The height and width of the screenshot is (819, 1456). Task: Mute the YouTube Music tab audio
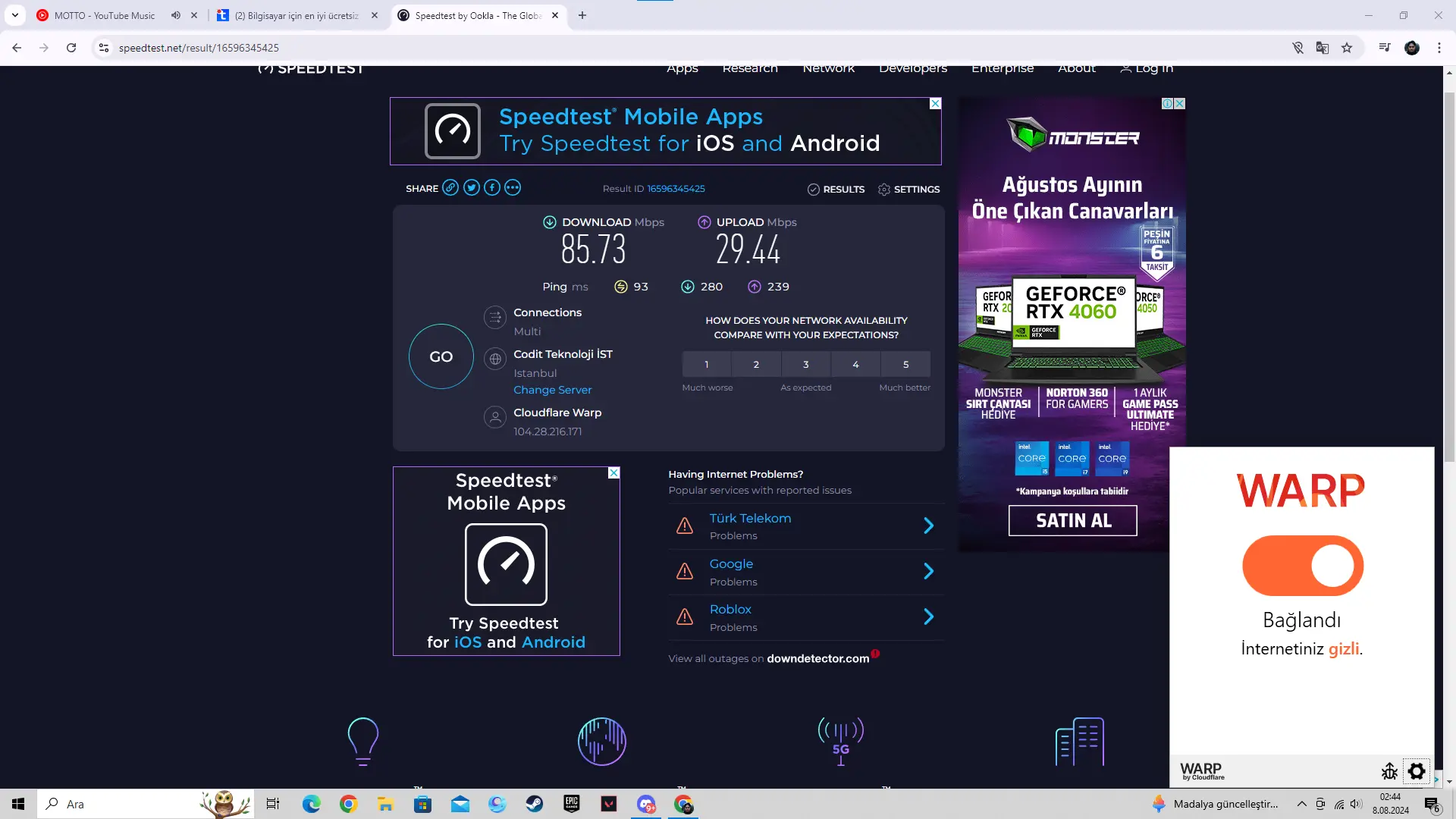[176, 15]
